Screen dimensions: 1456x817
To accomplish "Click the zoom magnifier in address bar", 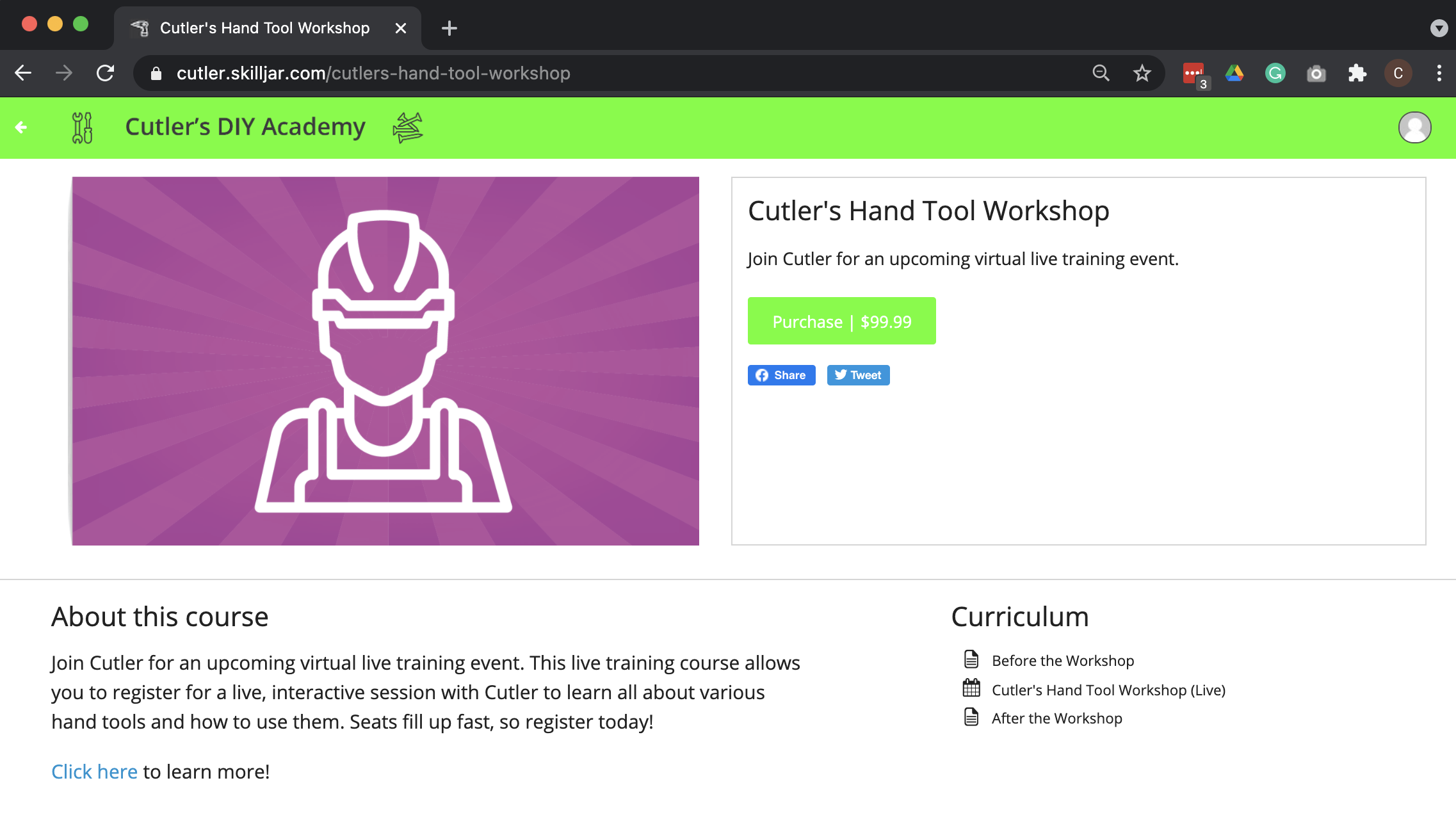I will pos(1101,73).
